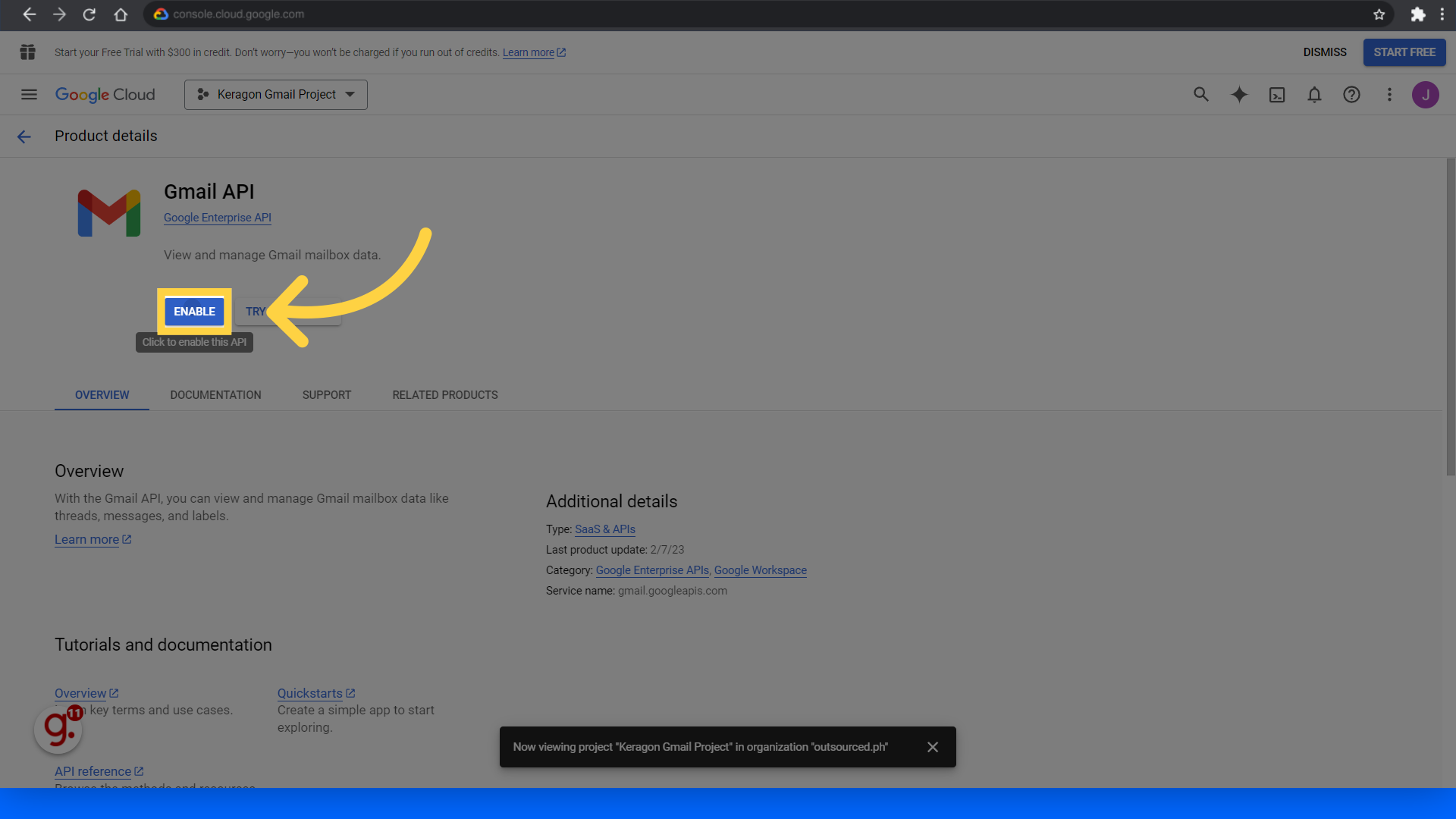This screenshot has width=1456, height=819.
Task: Click the page vertical scrollbar
Action: pos(1450,318)
